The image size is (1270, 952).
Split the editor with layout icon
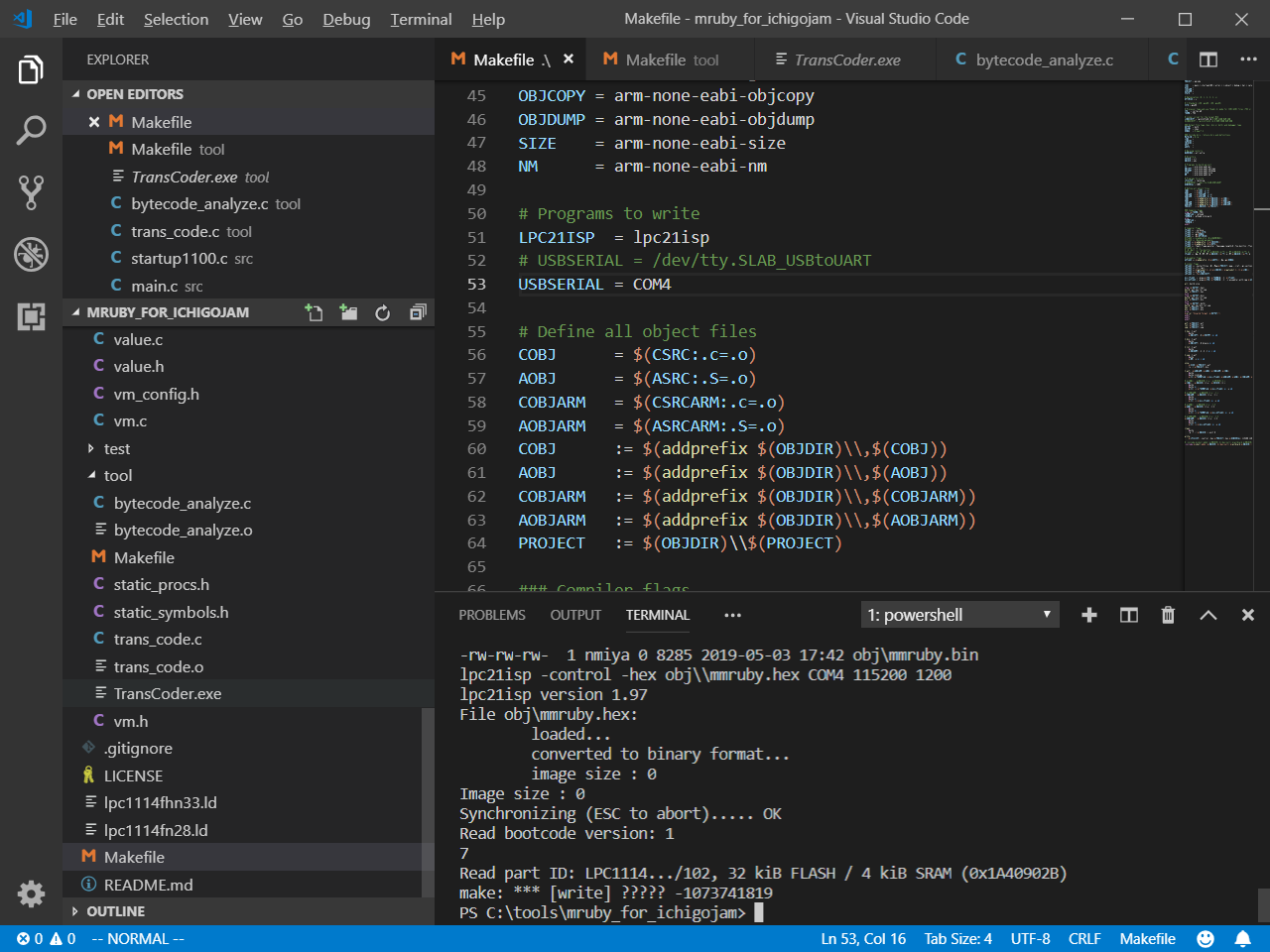[1207, 59]
